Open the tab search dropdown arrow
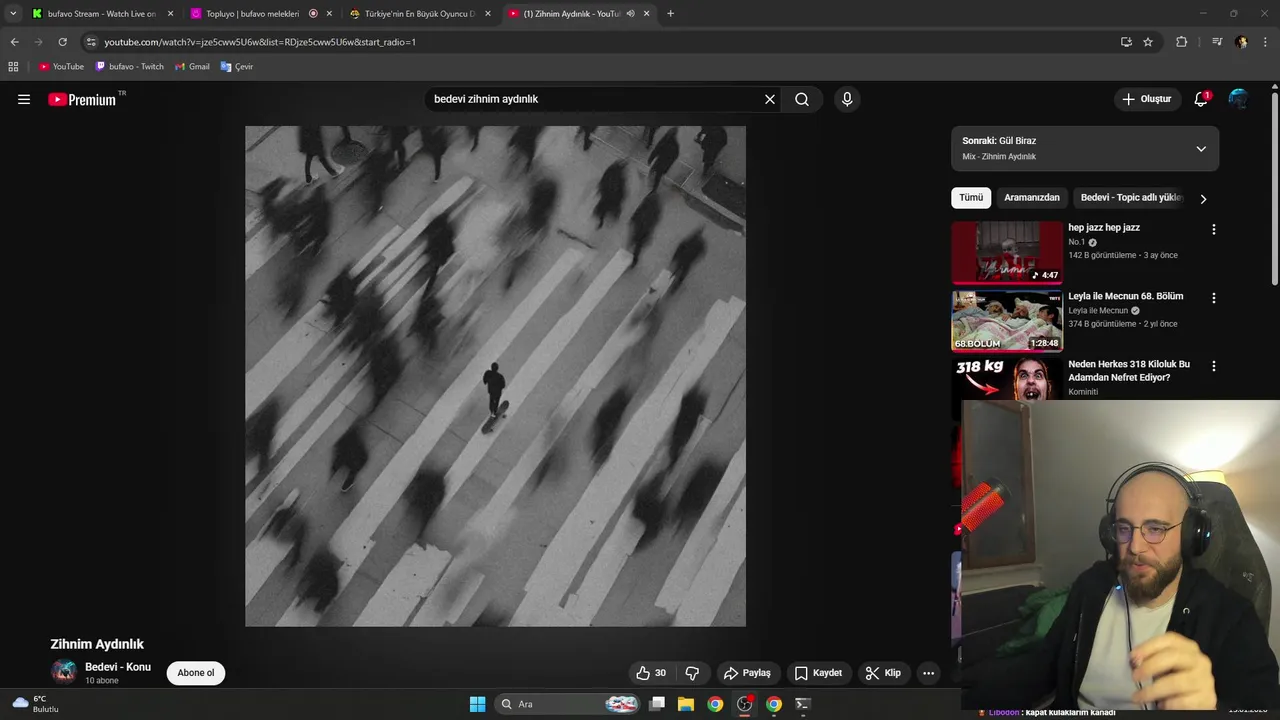 coord(13,14)
